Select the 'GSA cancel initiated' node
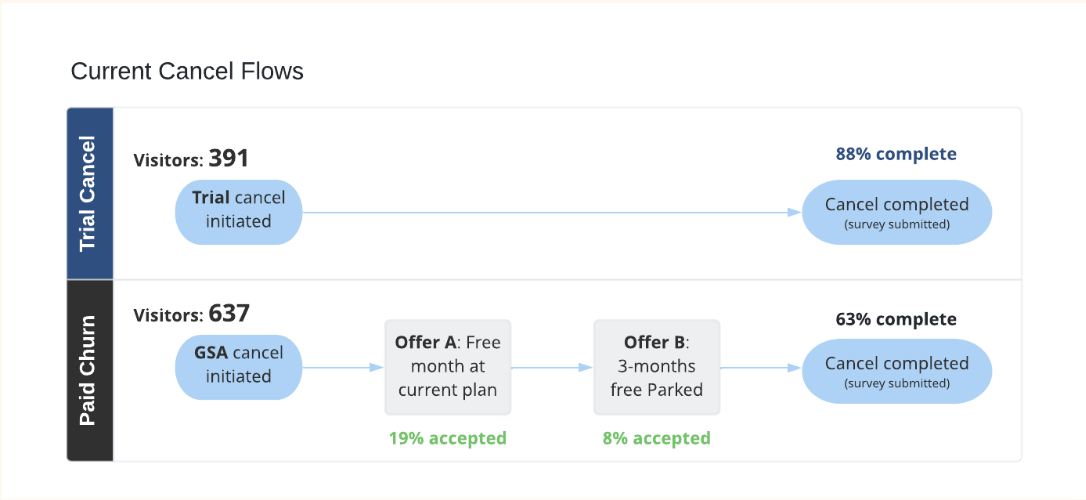This screenshot has height=500, width=1086. (238, 365)
